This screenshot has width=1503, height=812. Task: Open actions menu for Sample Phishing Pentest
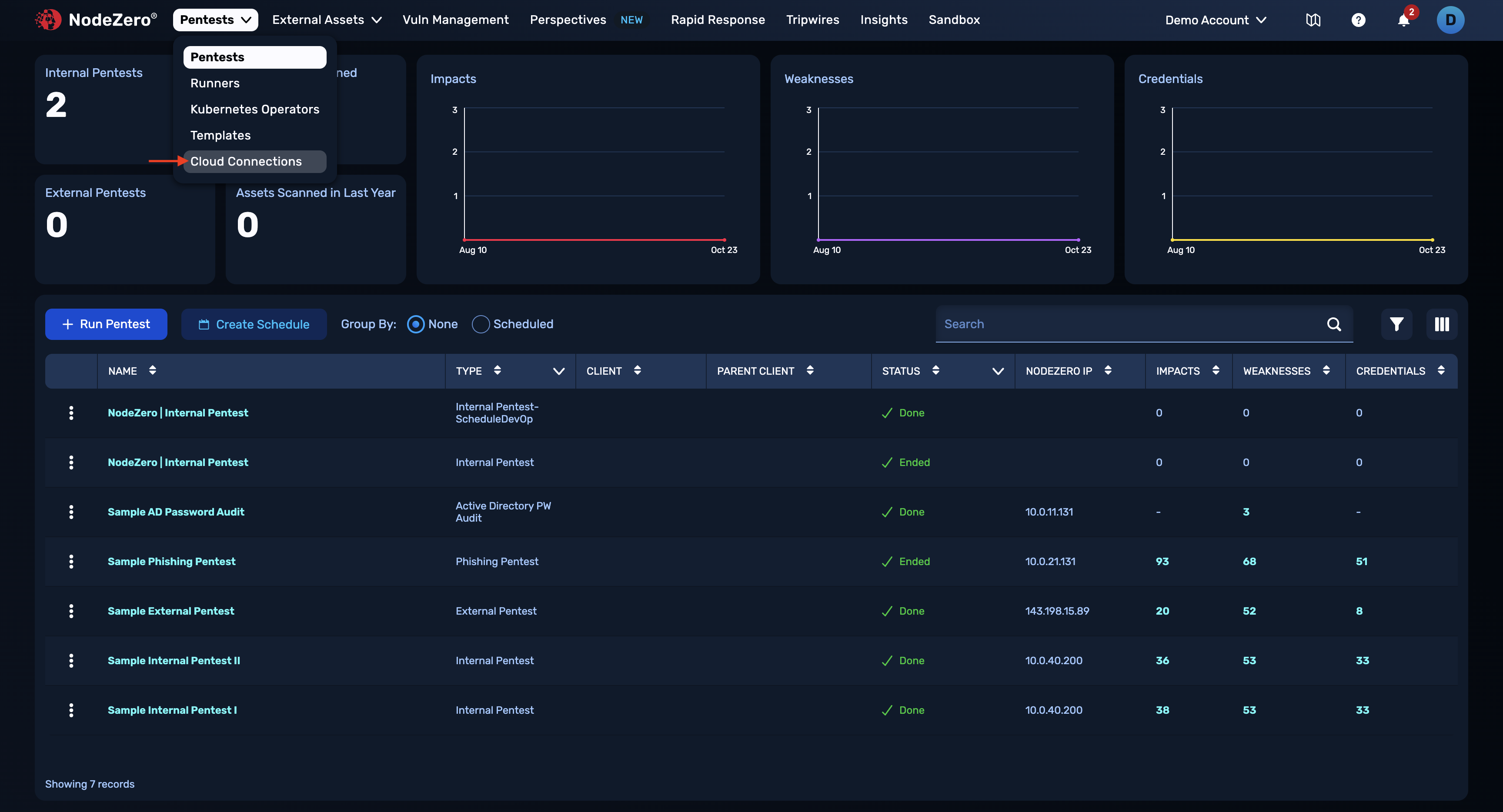click(x=71, y=561)
